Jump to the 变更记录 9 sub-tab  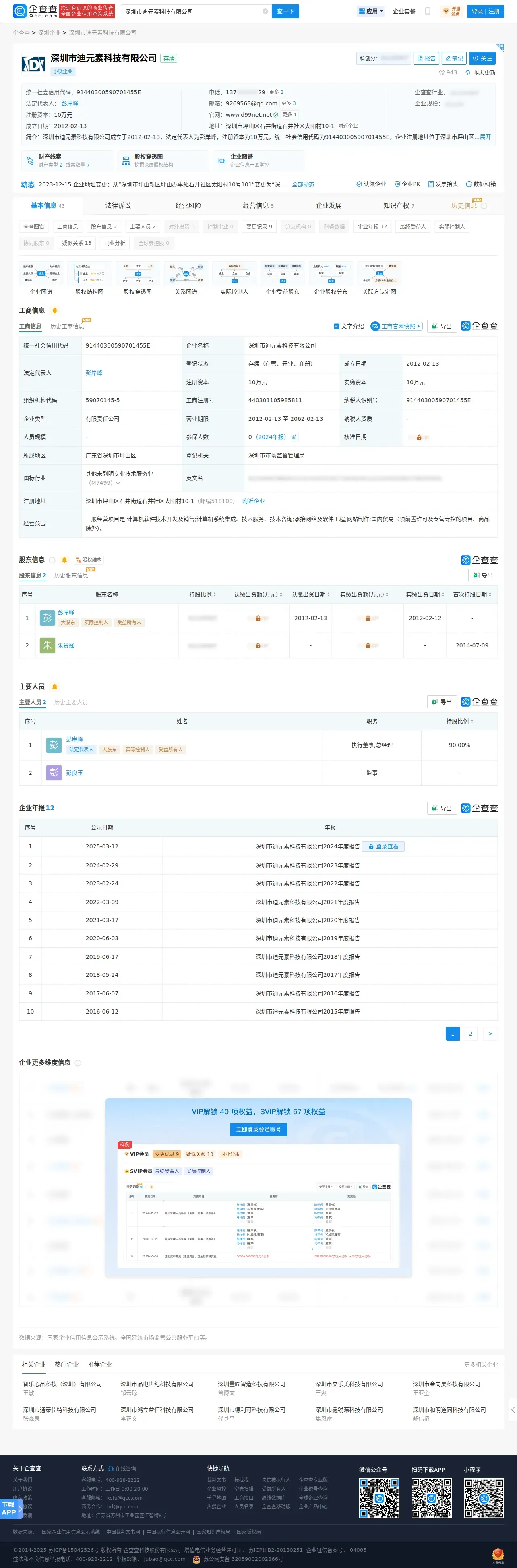[x=259, y=226]
